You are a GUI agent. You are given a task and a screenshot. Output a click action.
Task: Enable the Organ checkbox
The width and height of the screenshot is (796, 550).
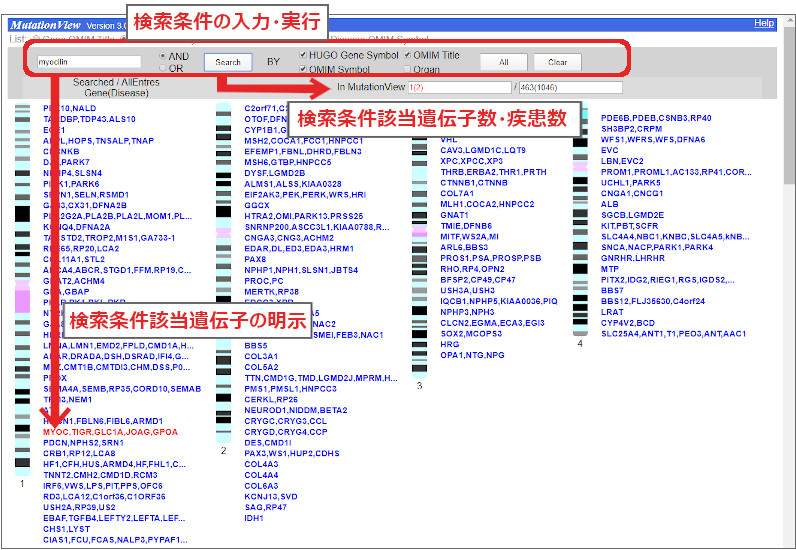tap(407, 70)
